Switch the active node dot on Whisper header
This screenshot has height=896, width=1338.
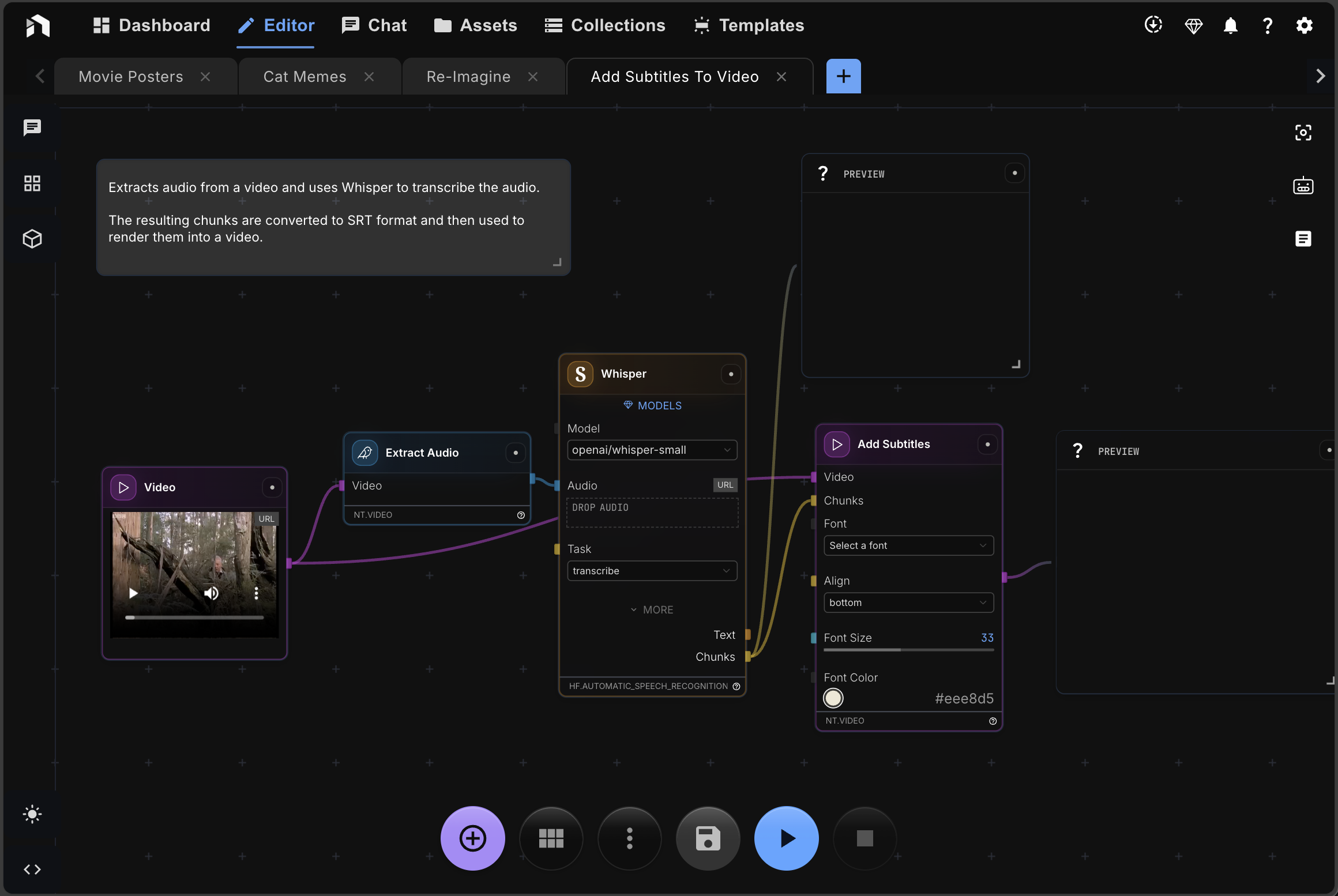coord(730,374)
